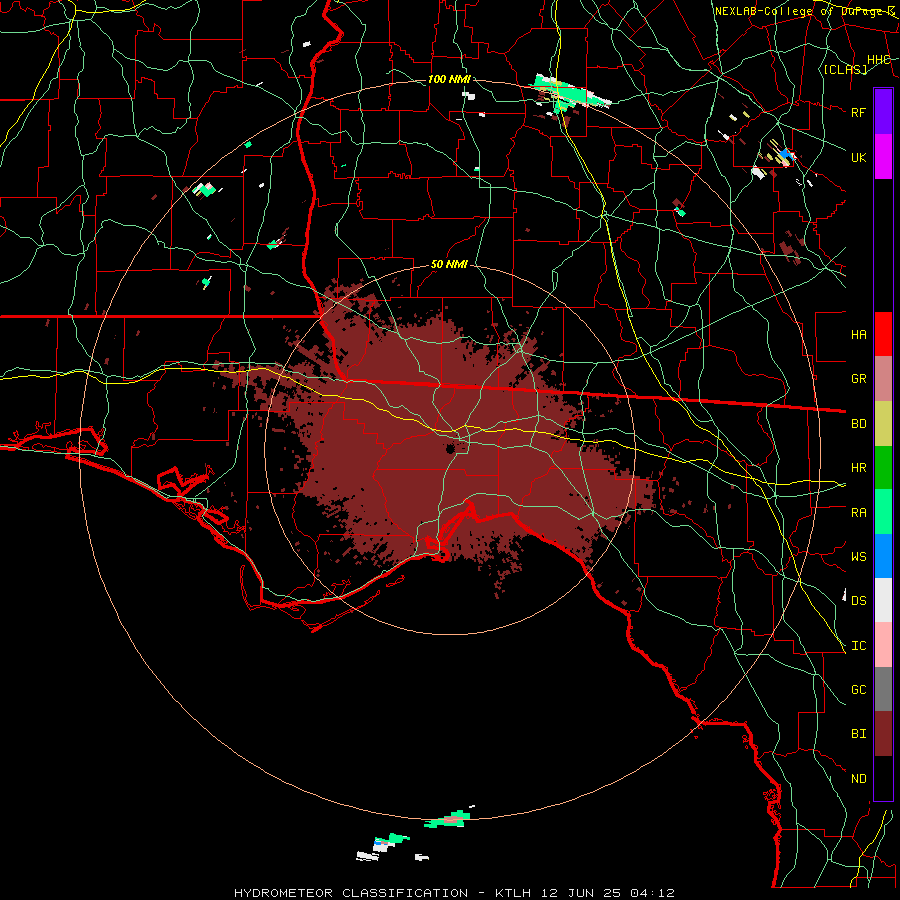Click the DS white legend swatch
This screenshot has width=900, height=900.
(883, 600)
